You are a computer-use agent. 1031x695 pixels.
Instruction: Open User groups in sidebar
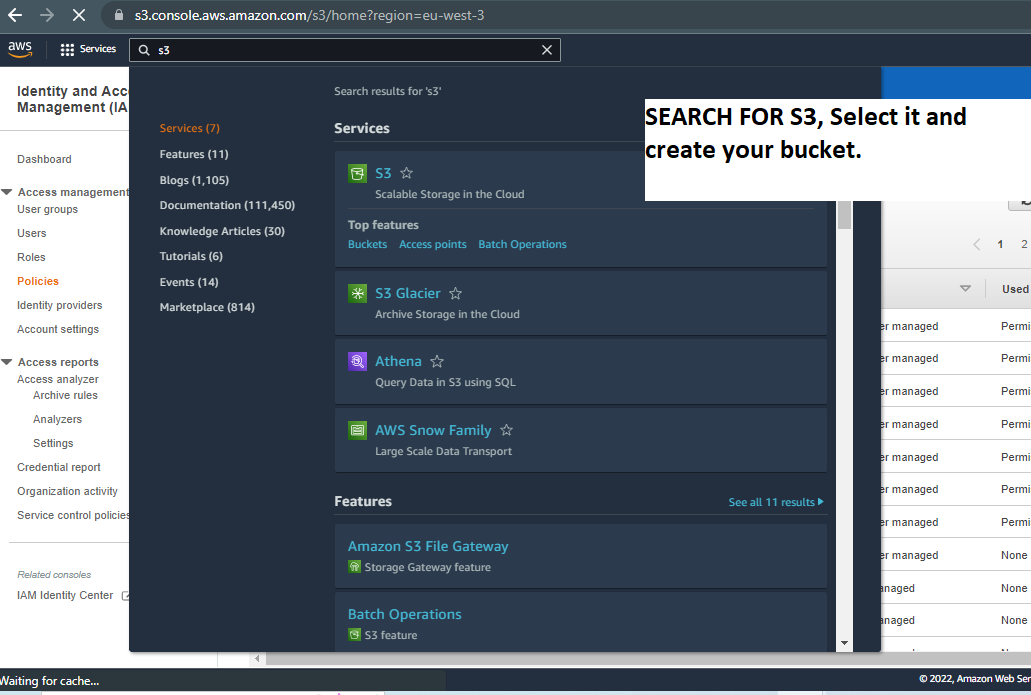pyautogui.click(x=47, y=209)
